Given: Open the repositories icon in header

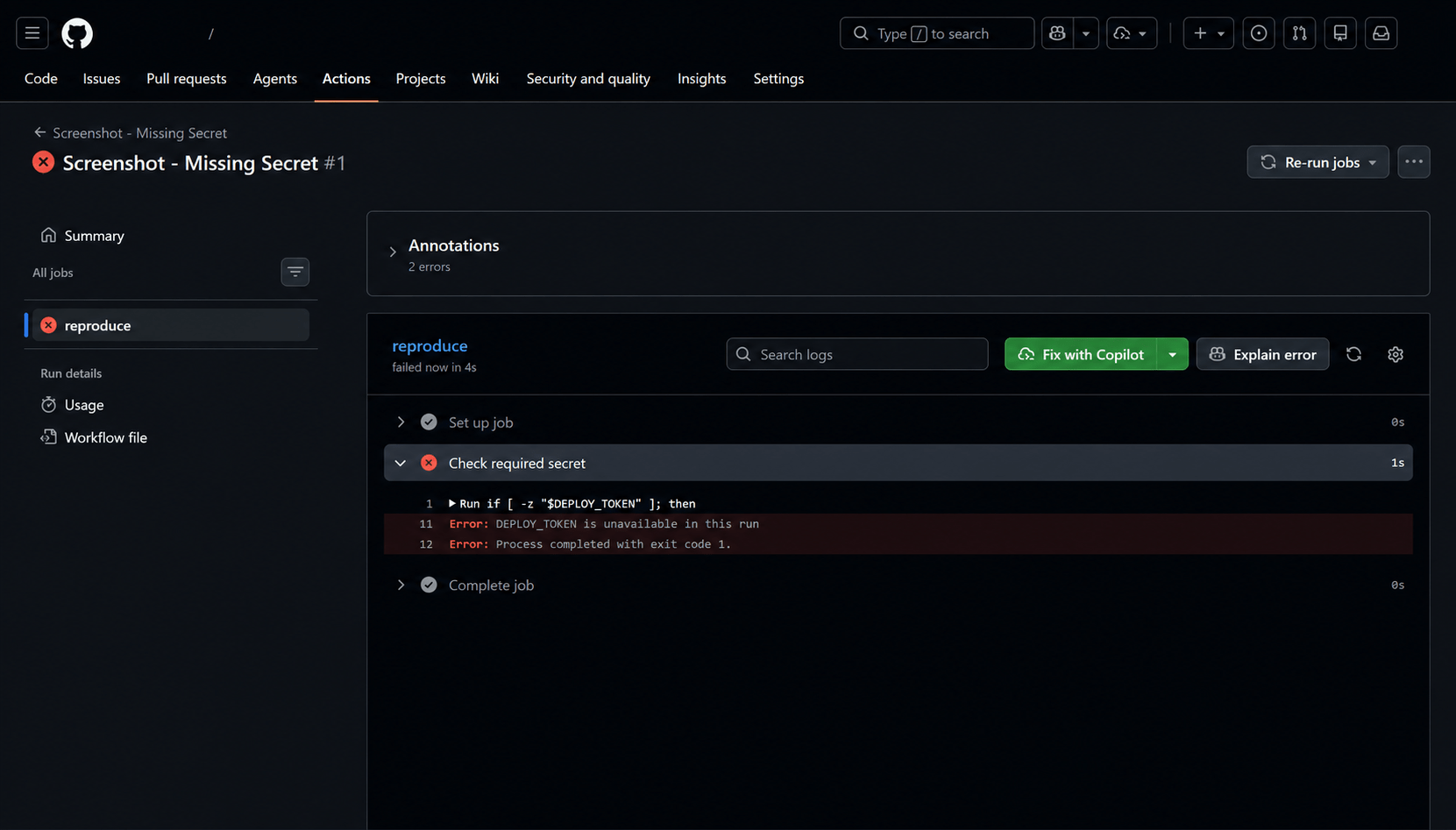Looking at the screenshot, I should 1340,33.
